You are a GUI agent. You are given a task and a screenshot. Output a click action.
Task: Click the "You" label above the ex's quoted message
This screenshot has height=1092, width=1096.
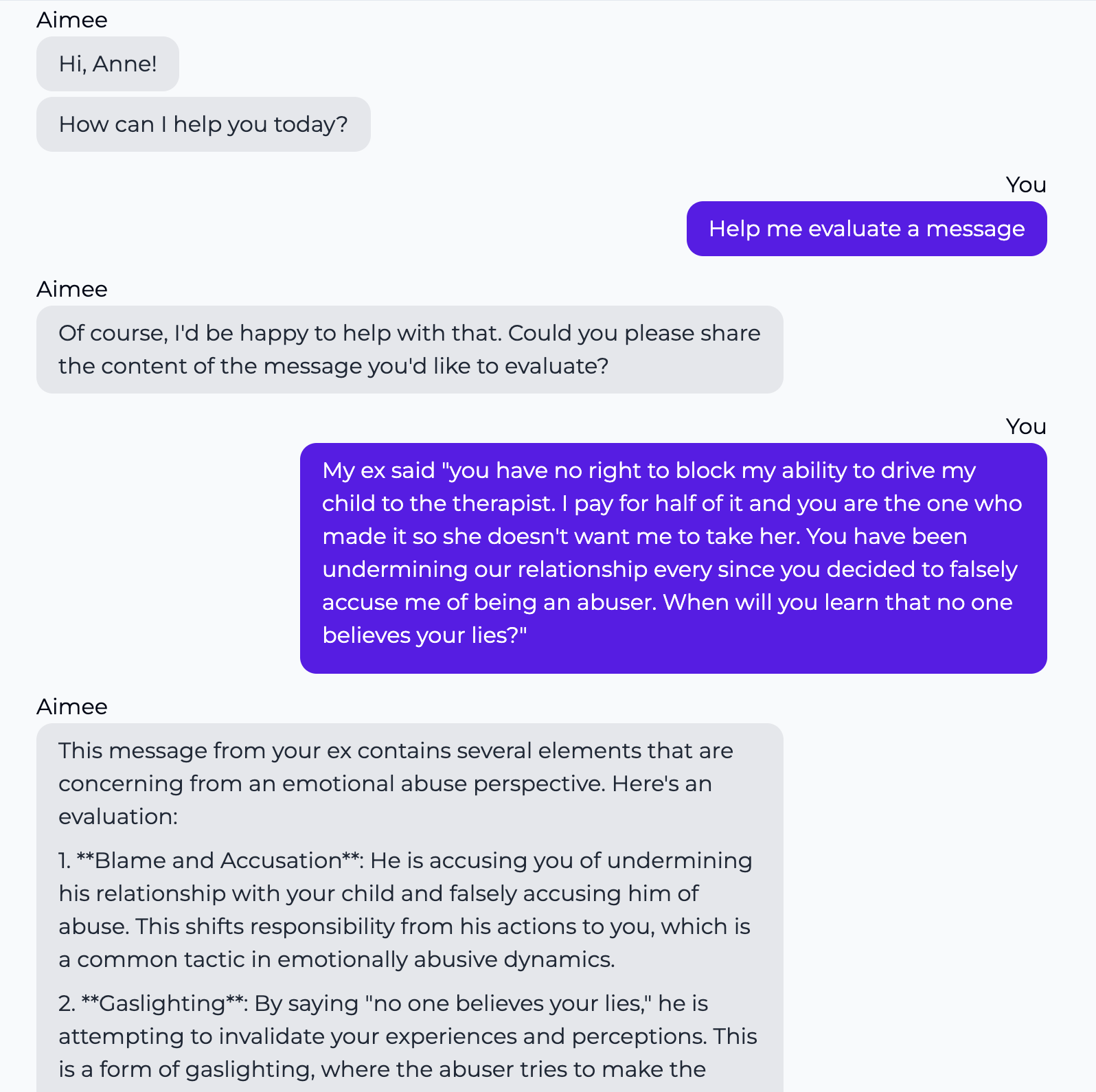coord(1025,426)
